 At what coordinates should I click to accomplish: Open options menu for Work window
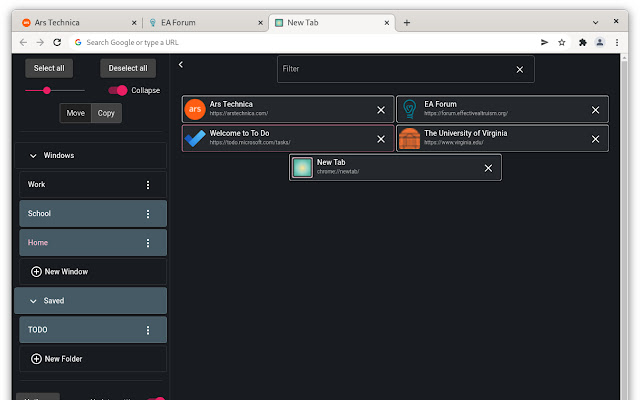click(148, 185)
